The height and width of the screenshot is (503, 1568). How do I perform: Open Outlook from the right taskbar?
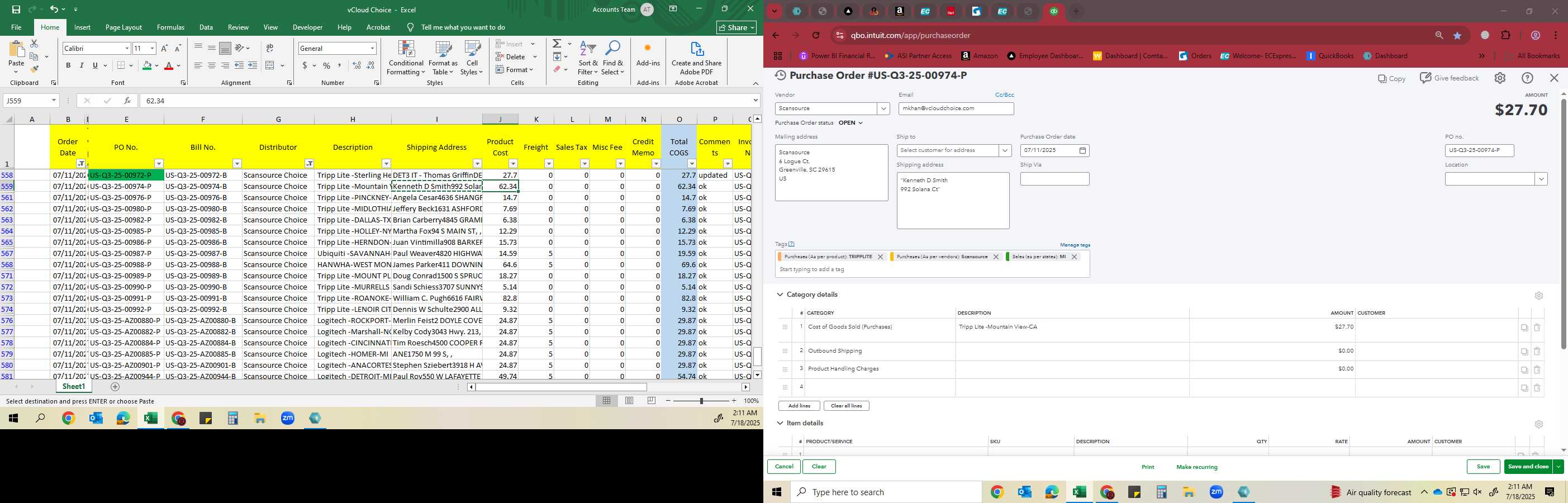point(1024,492)
